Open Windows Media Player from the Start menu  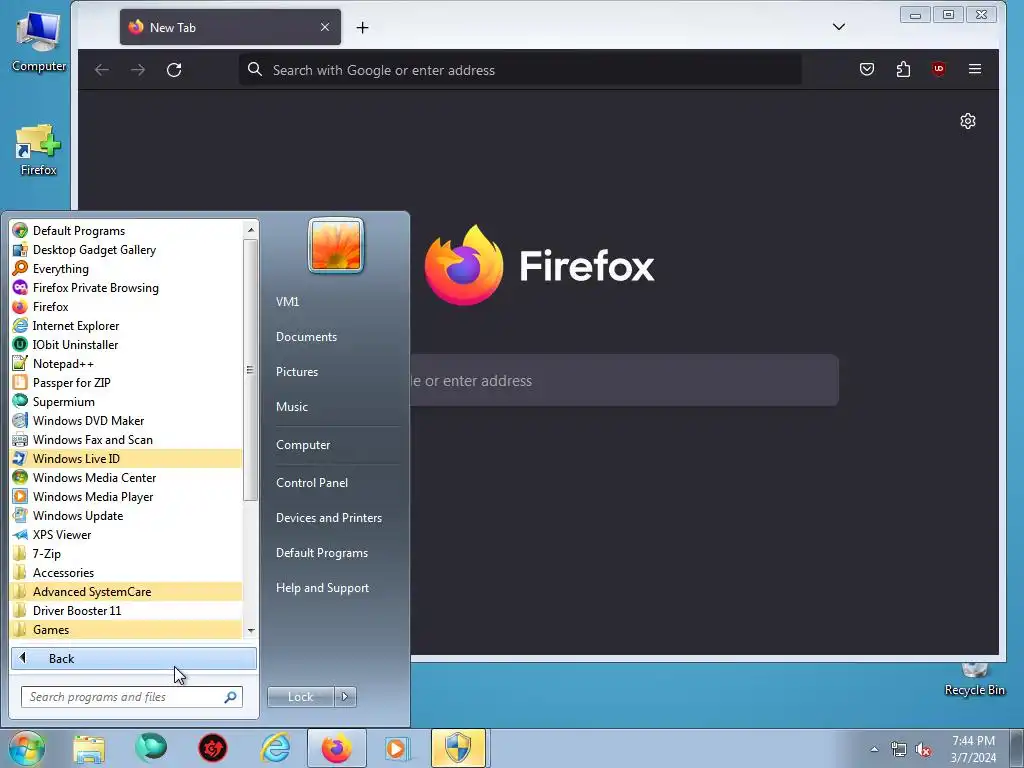tap(127, 496)
